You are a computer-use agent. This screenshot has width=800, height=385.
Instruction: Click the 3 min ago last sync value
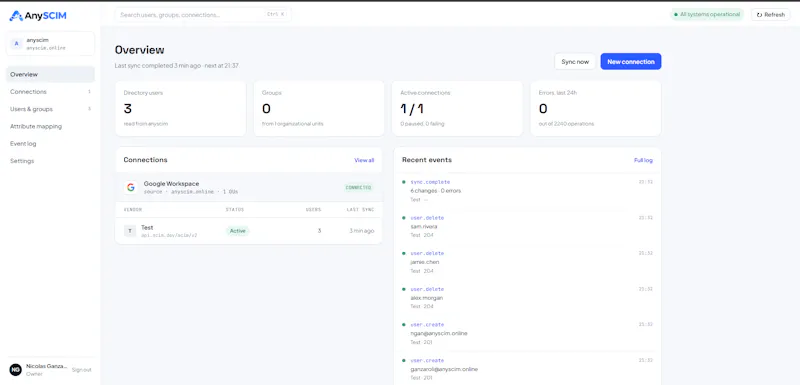[x=362, y=231]
